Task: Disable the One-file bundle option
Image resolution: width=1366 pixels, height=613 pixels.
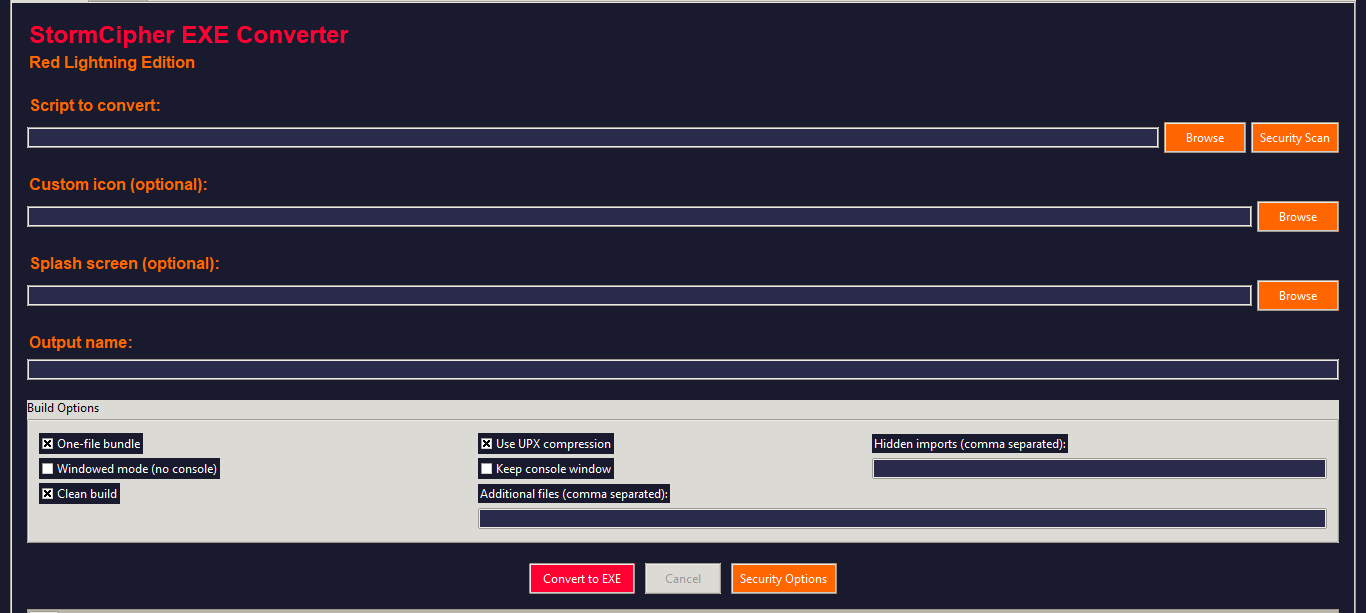Action: click(x=46, y=443)
